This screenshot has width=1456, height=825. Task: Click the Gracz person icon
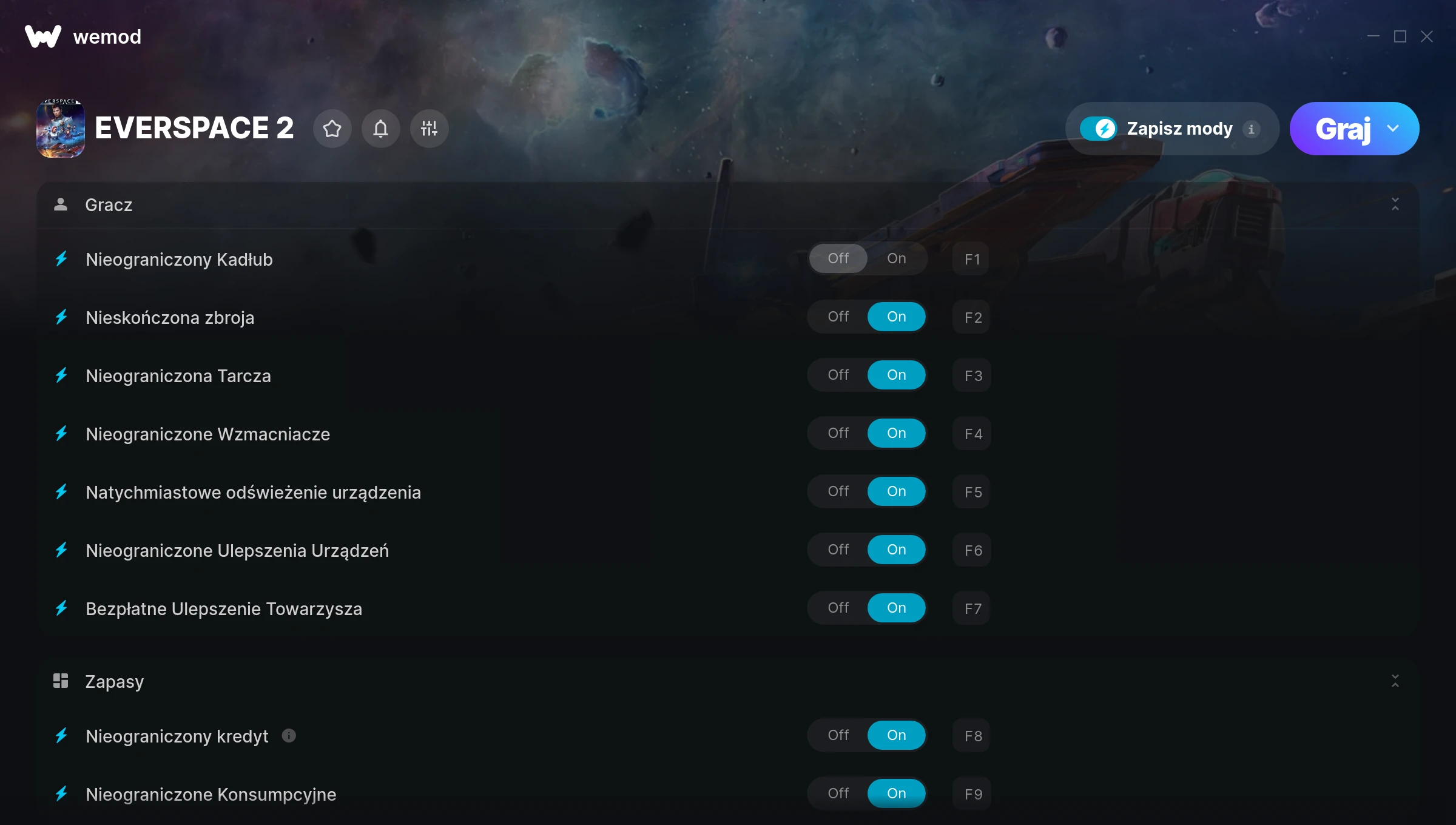click(61, 204)
